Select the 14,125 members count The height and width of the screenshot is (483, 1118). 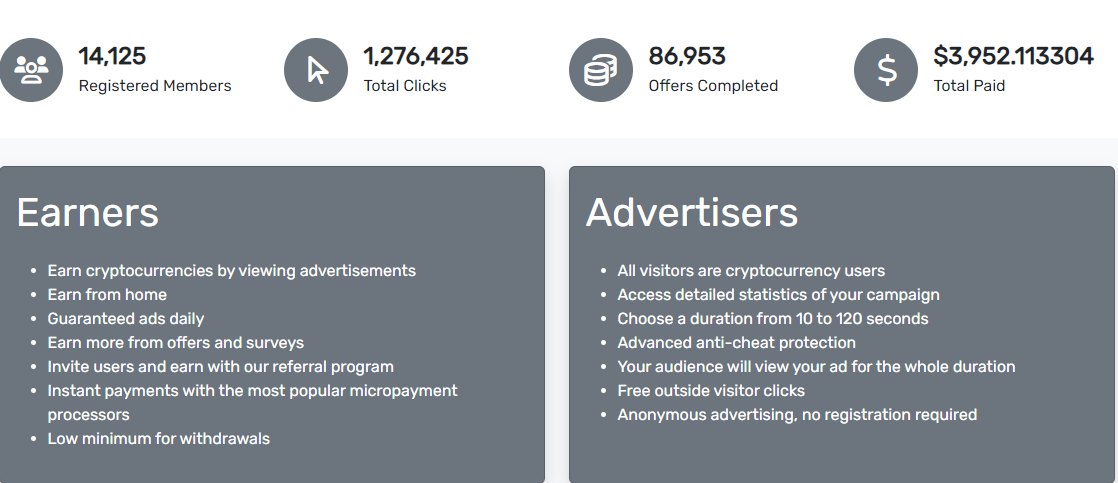click(x=112, y=56)
